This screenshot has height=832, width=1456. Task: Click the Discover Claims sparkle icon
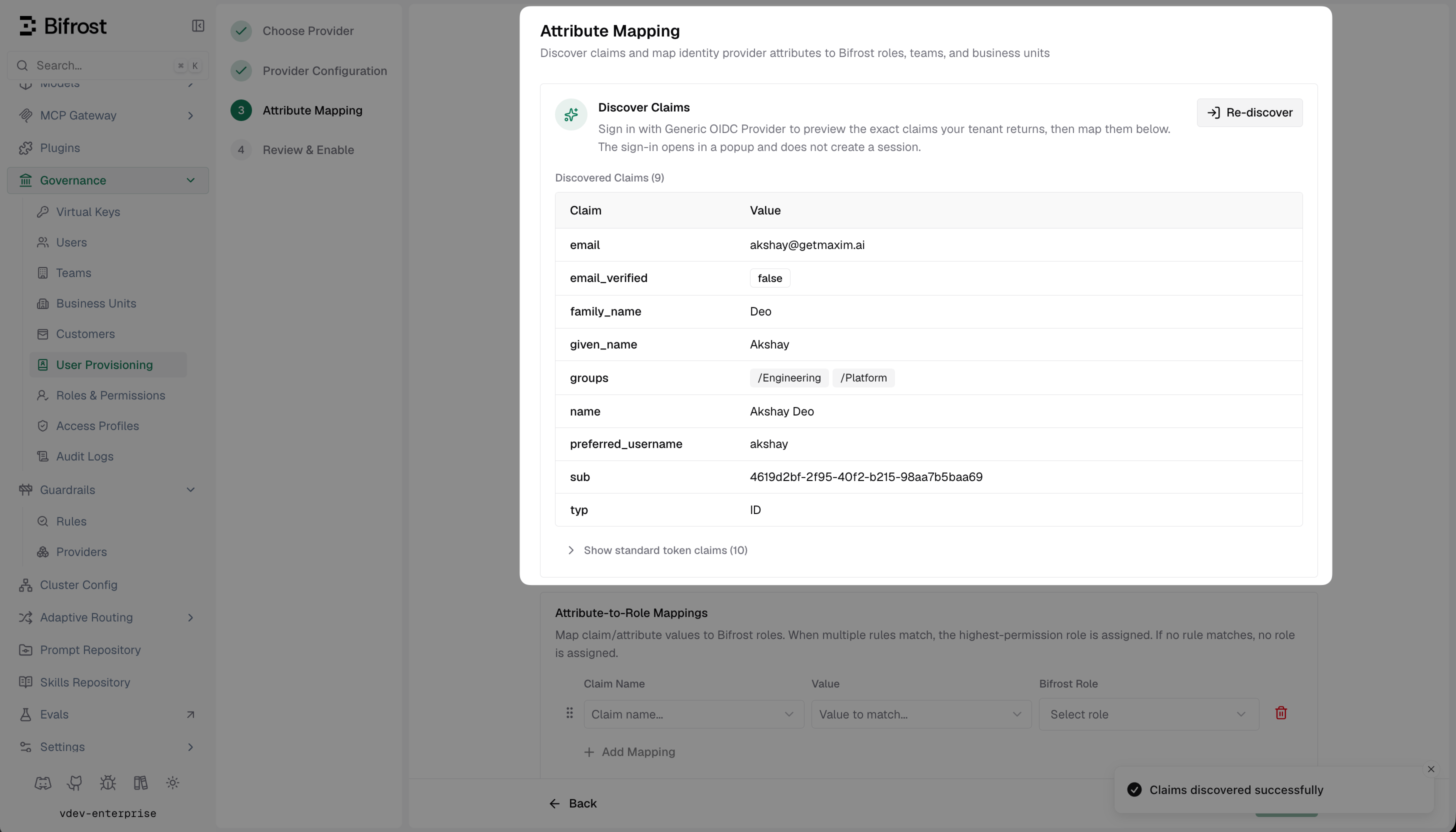pyautogui.click(x=571, y=115)
